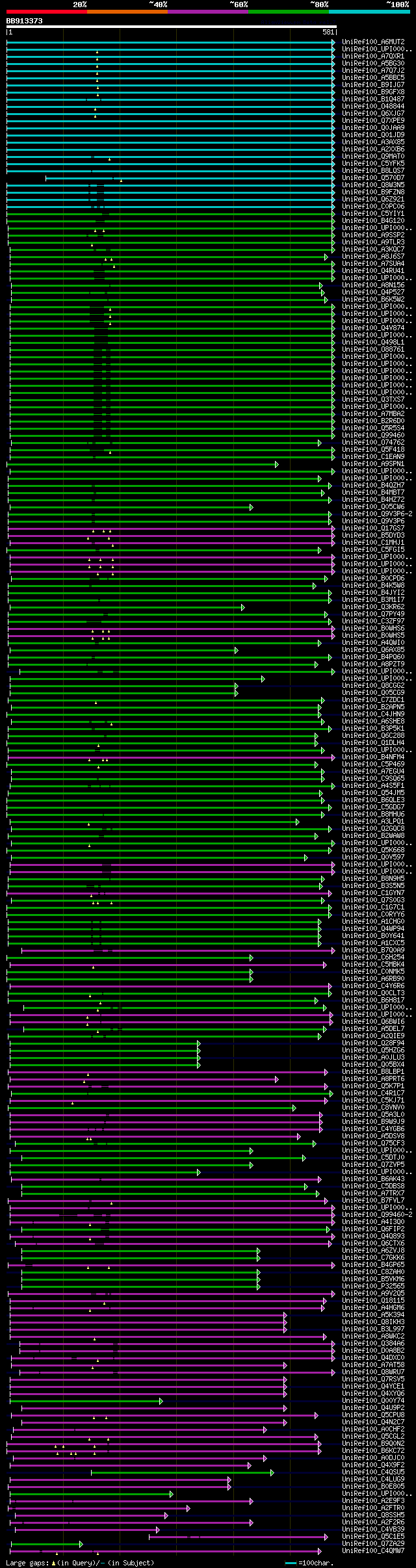Screen dimensions: 416x1568
Task: Click the cyan 100% identity legend segment
Action: 369,12
